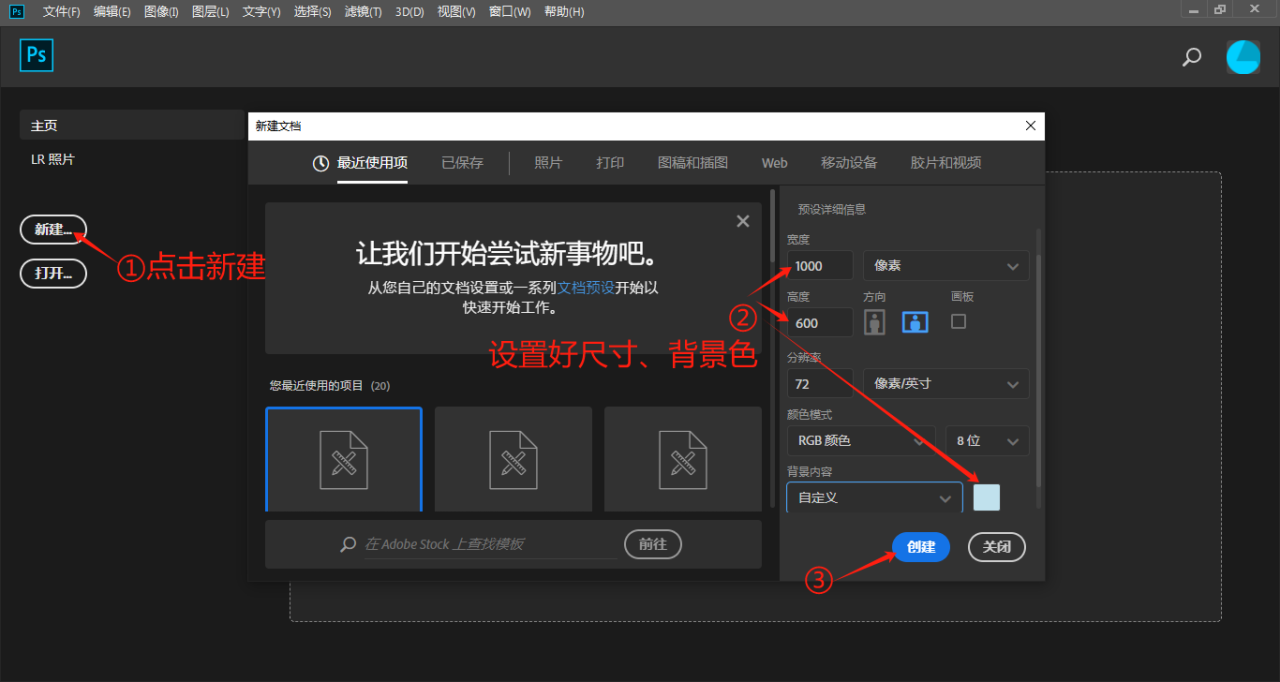
Task: Click the preset details panel scrollbar
Action: point(1038,370)
